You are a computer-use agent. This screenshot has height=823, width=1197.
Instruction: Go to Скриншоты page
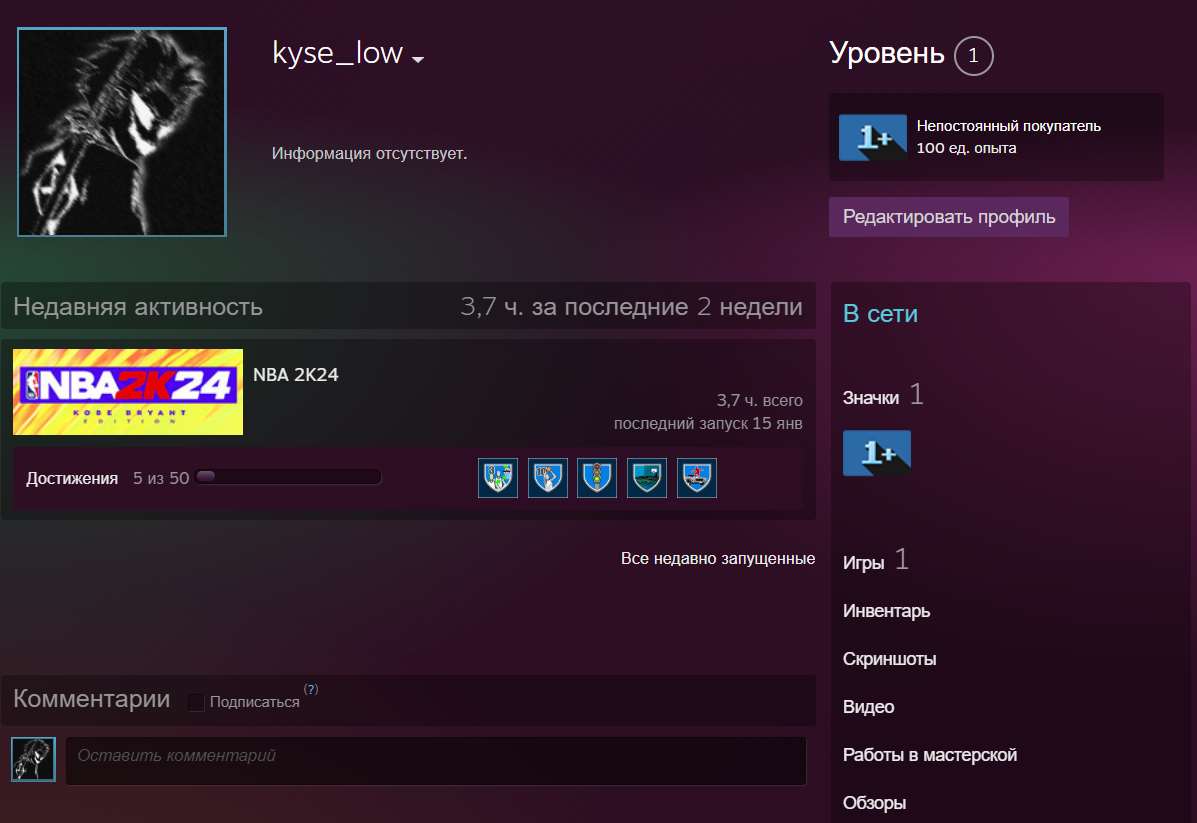(x=888, y=659)
